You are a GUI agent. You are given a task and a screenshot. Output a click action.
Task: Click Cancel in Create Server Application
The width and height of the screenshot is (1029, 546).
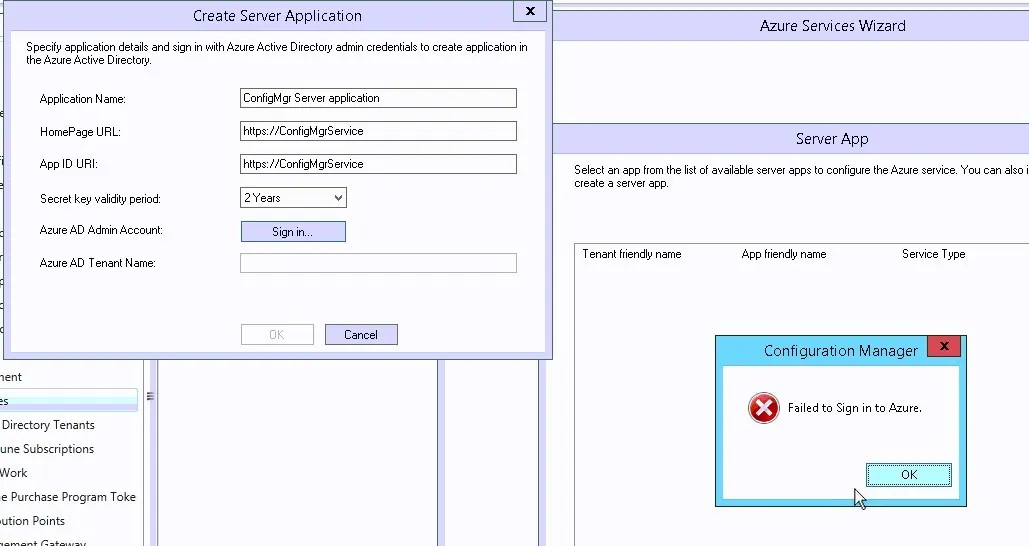(x=361, y=335)
